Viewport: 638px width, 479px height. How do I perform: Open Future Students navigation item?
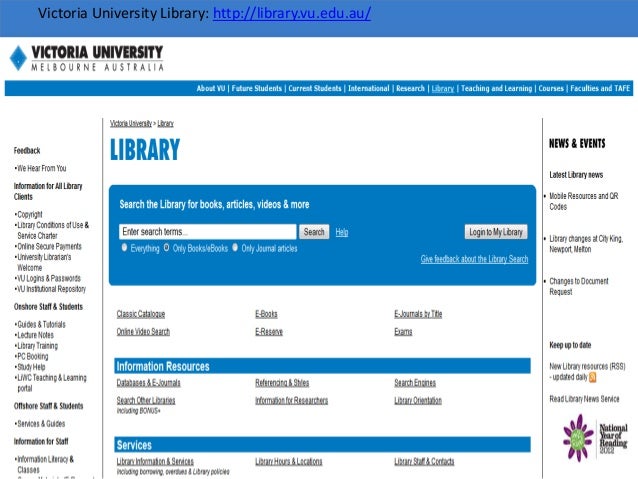tap(257, 88)
